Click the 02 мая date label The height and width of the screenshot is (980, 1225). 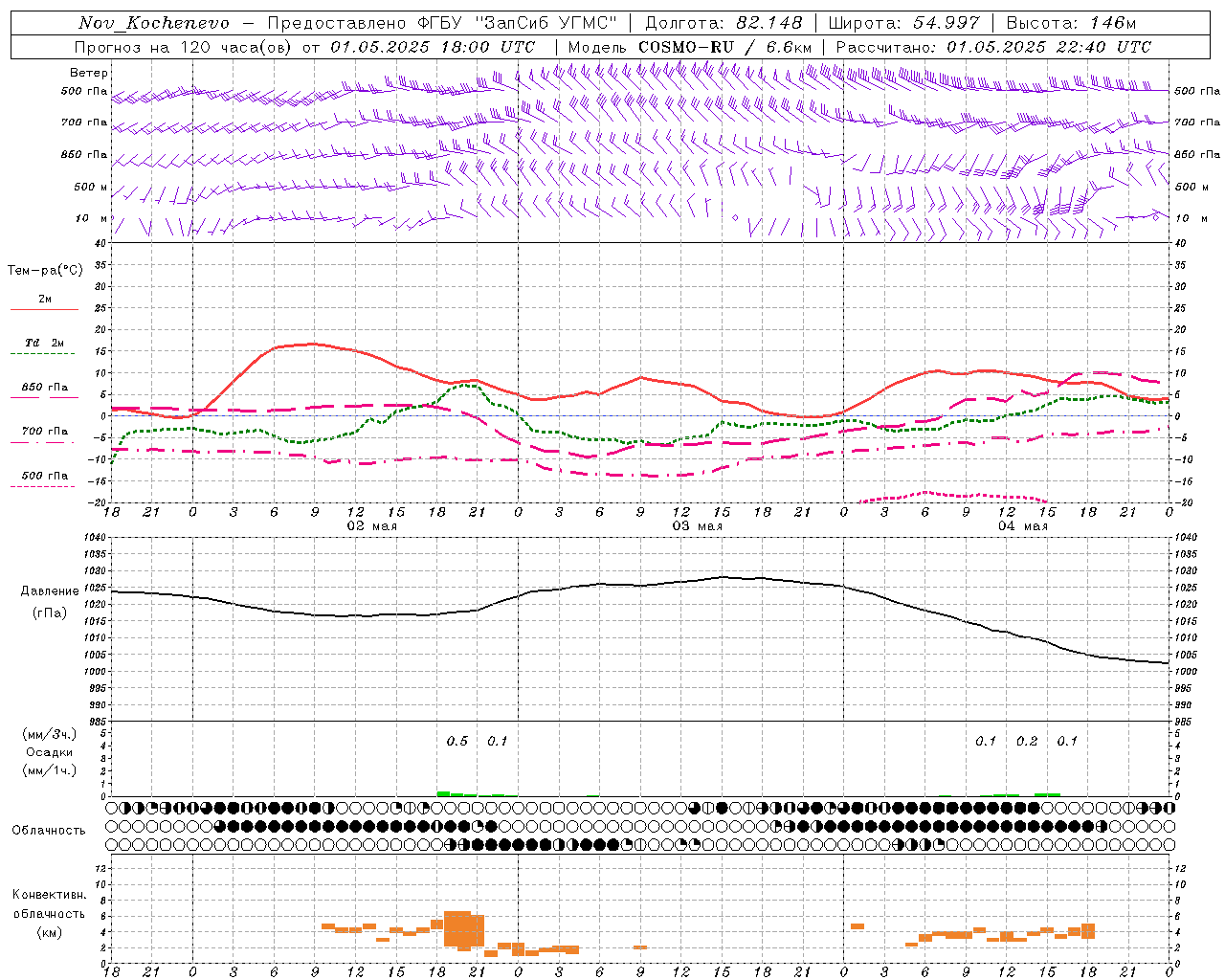[x=371, y=526]
